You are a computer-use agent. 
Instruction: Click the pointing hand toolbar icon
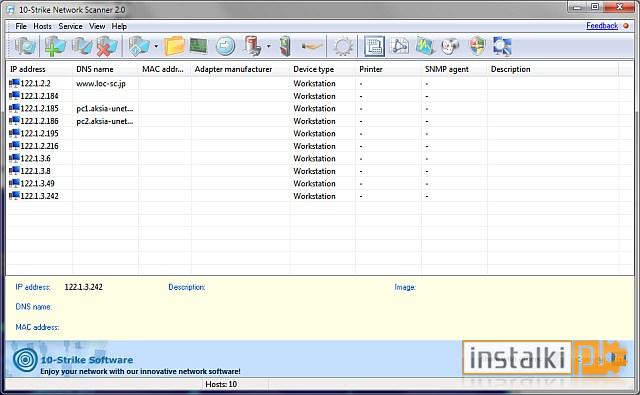(x=312, y=47)
